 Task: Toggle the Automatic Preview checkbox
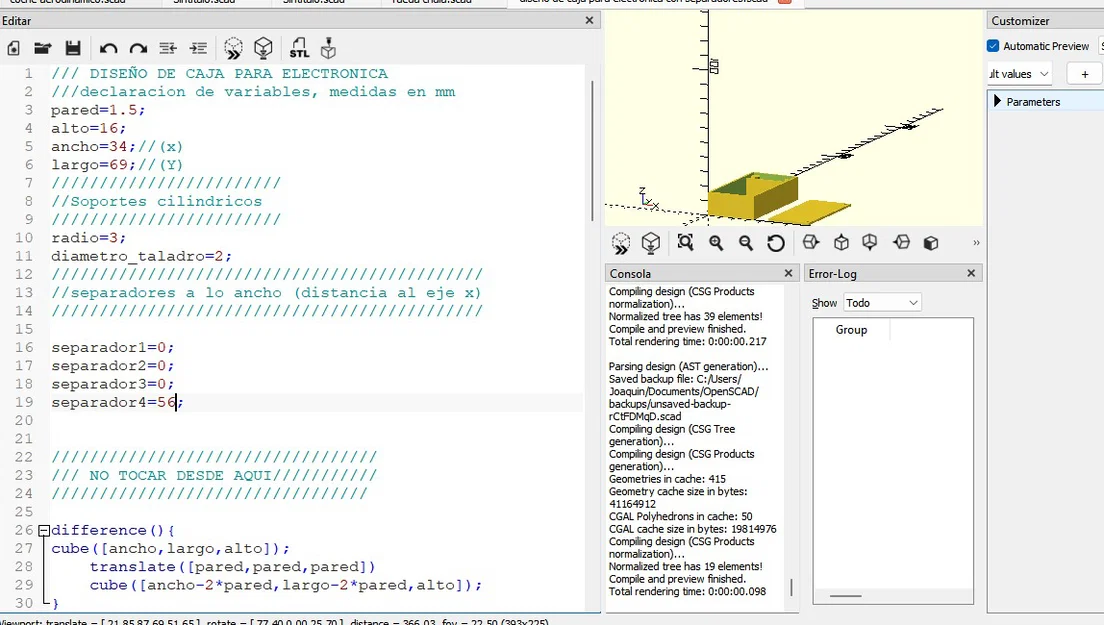(x=993, y=46)
